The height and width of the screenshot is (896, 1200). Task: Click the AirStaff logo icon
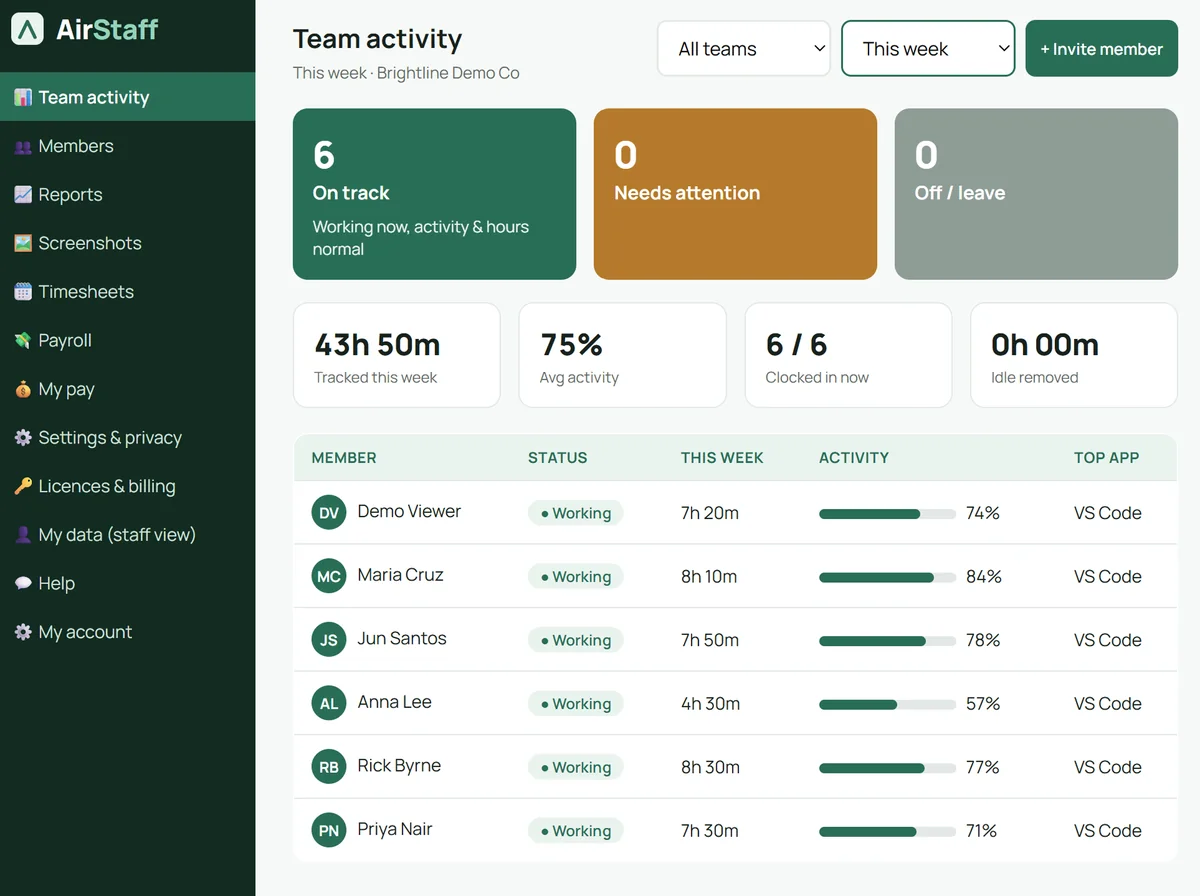[x=27, y=29]
